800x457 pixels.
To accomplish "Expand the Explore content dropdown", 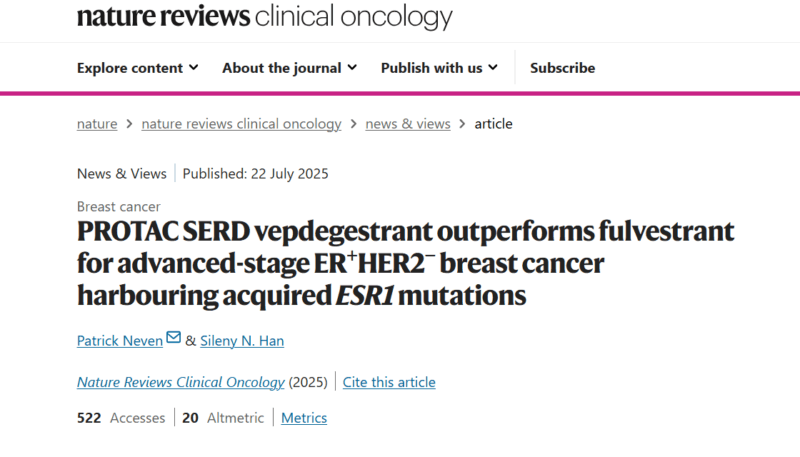I will [193, 67].
